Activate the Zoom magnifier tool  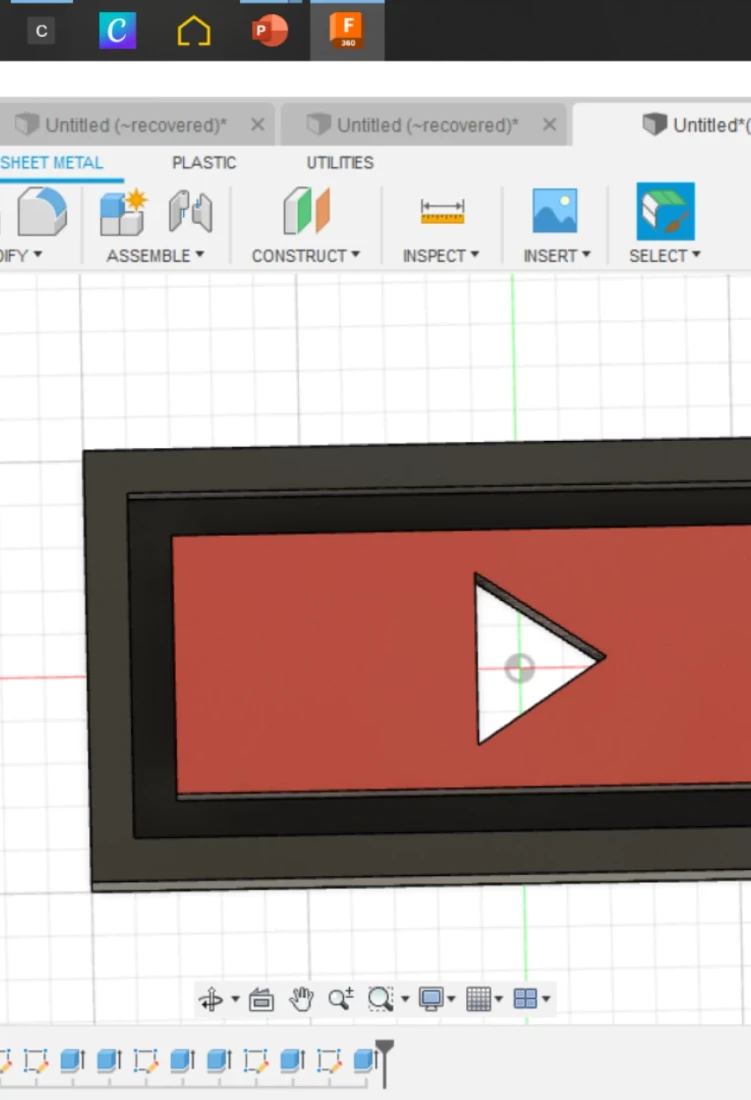(x=341, y=998)
